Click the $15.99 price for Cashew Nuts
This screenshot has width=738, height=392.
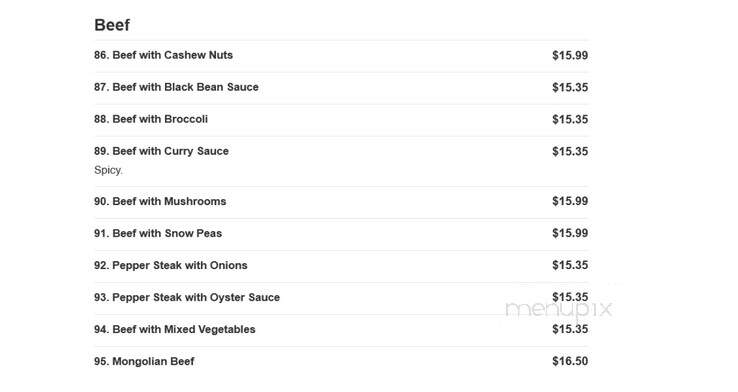point(570,55)
